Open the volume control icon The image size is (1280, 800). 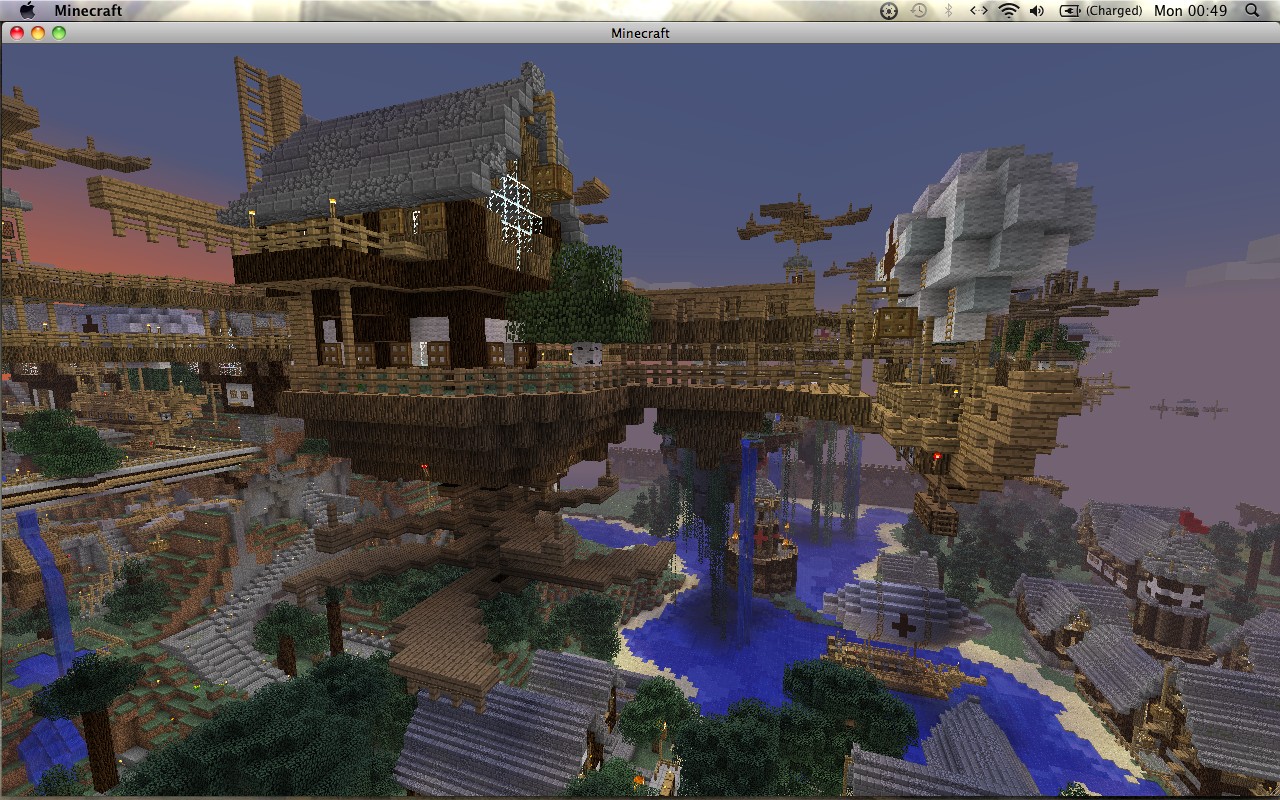pyautogui.click(x=1038, y=11)
